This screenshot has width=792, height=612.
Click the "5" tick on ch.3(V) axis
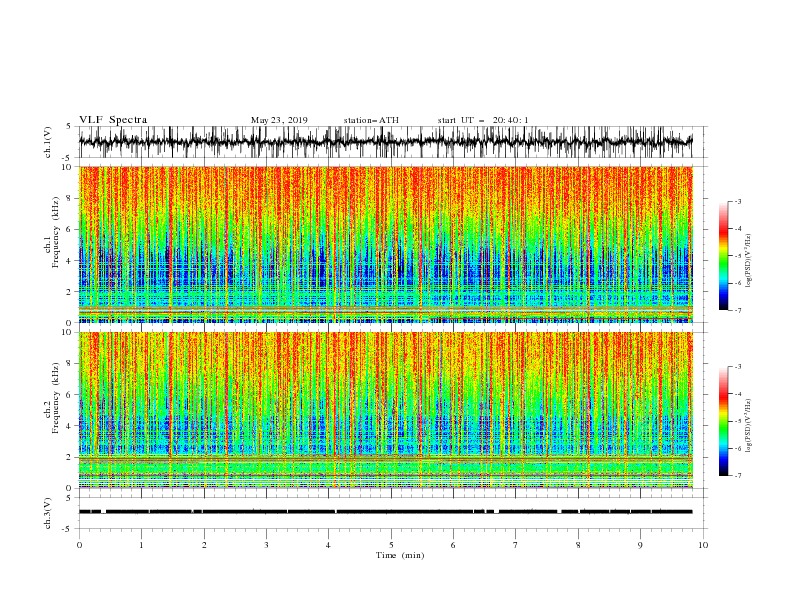click(x=70, y=498)
